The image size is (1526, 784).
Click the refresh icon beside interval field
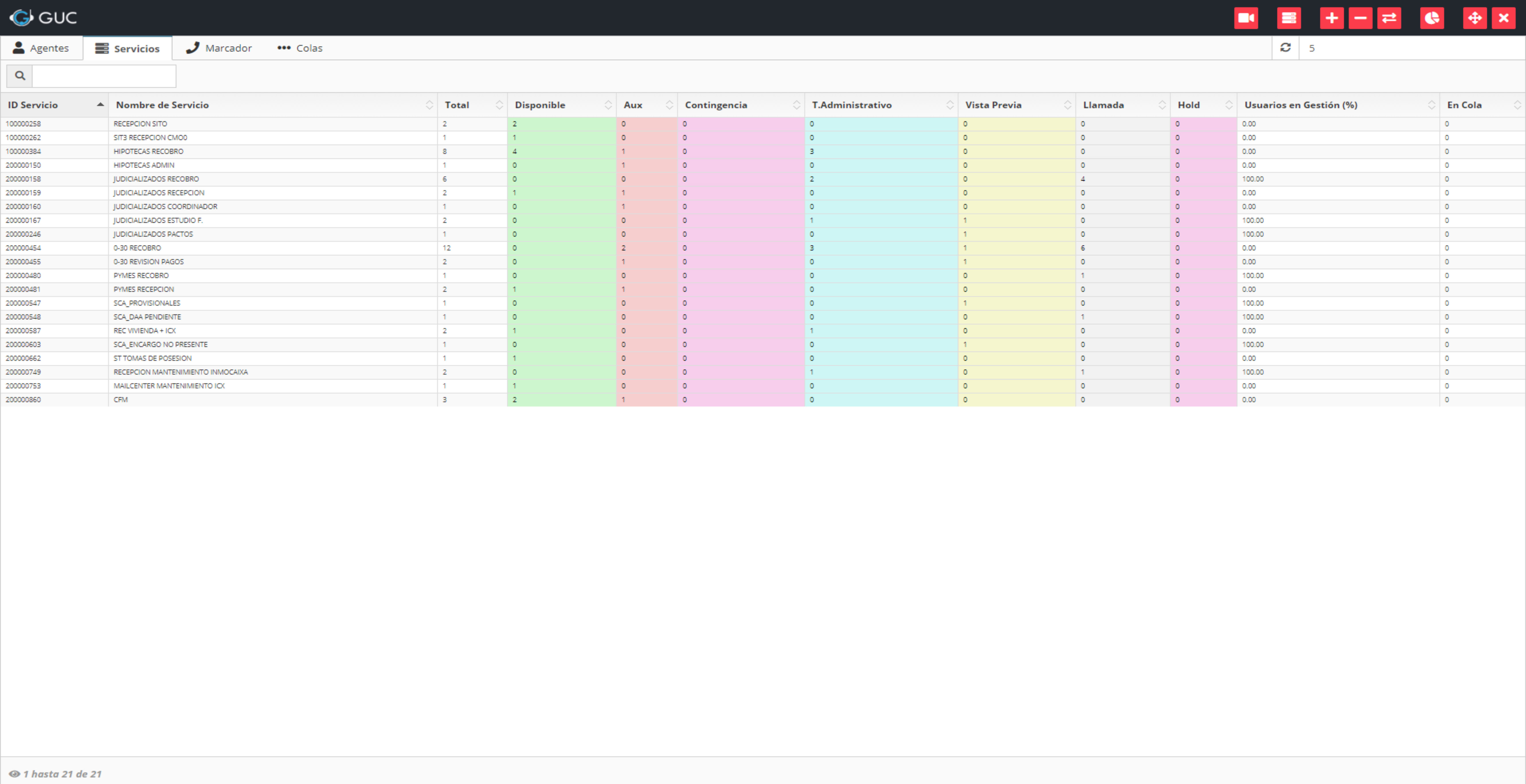[1286, 47]
